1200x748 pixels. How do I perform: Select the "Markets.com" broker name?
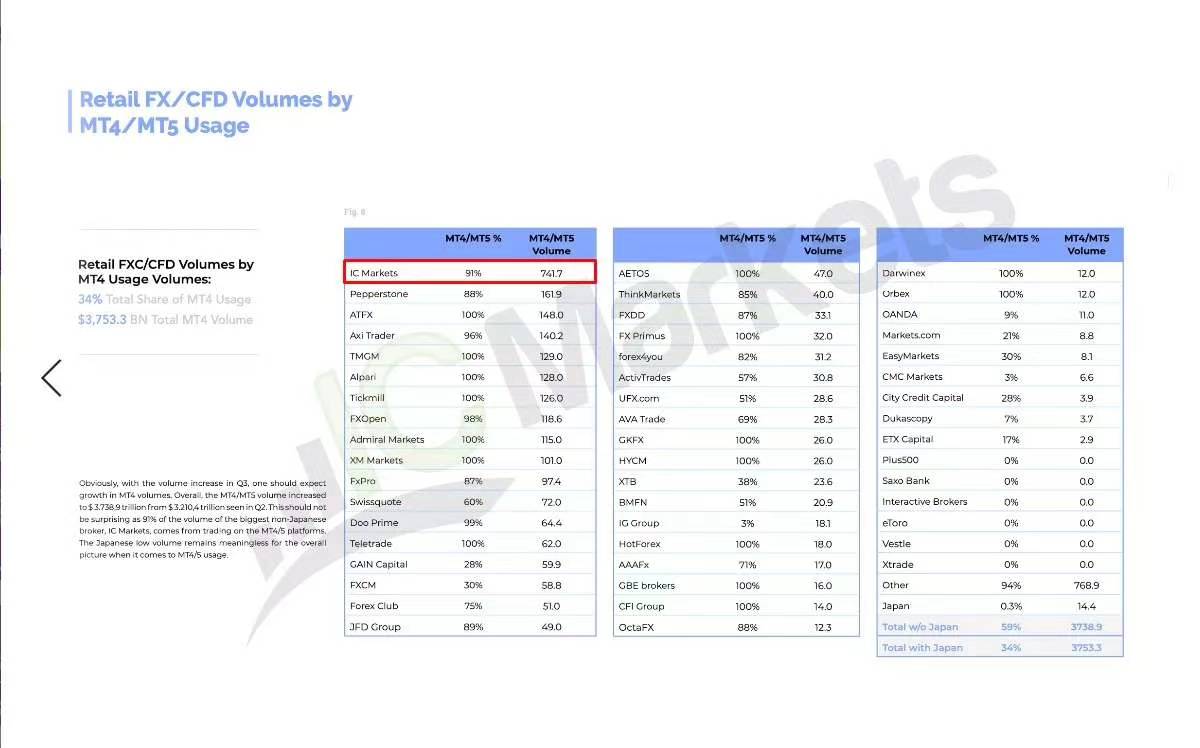[x=911, y=336]
